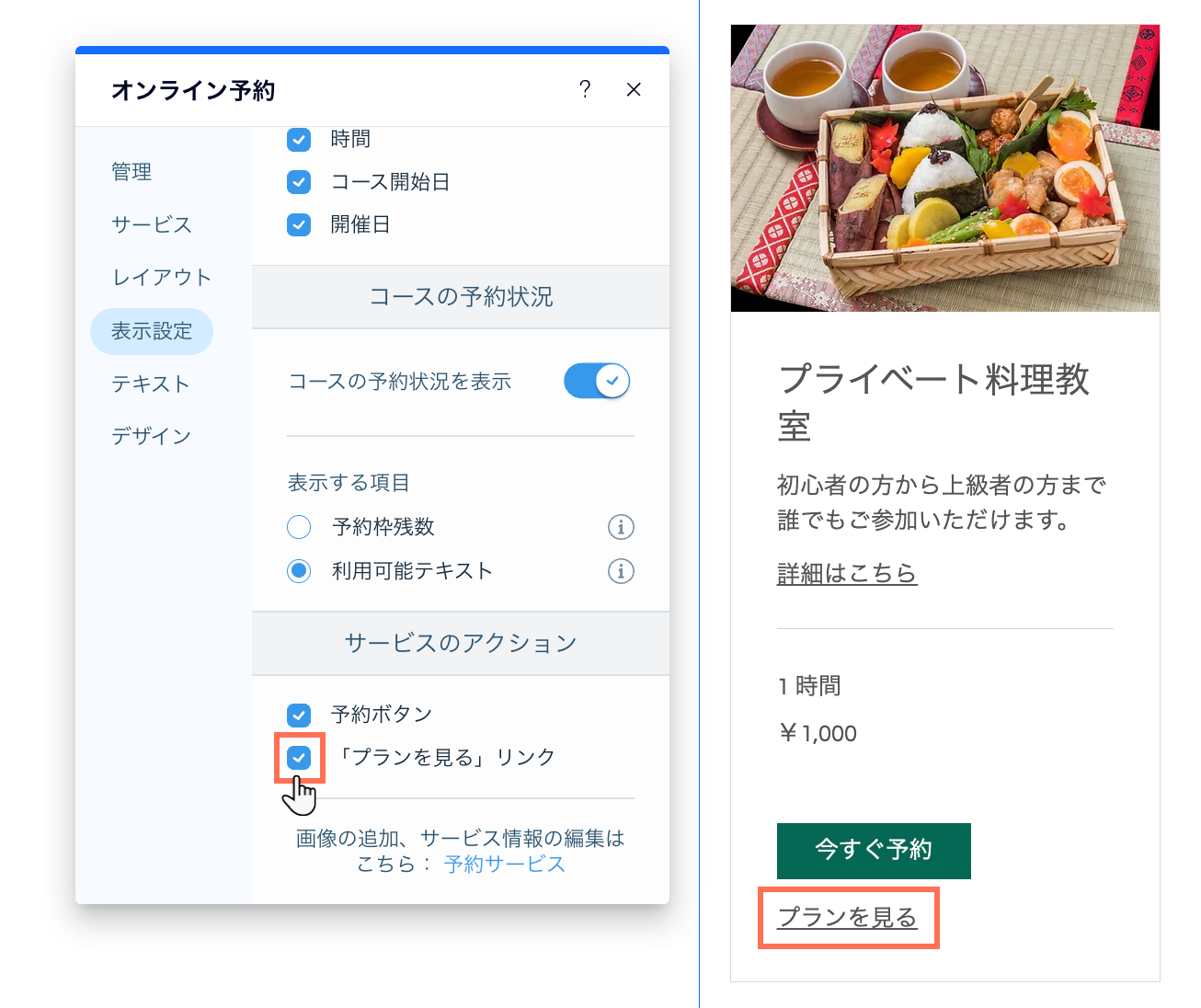Disable the 開催日 checkbox

tap(299, 224)
